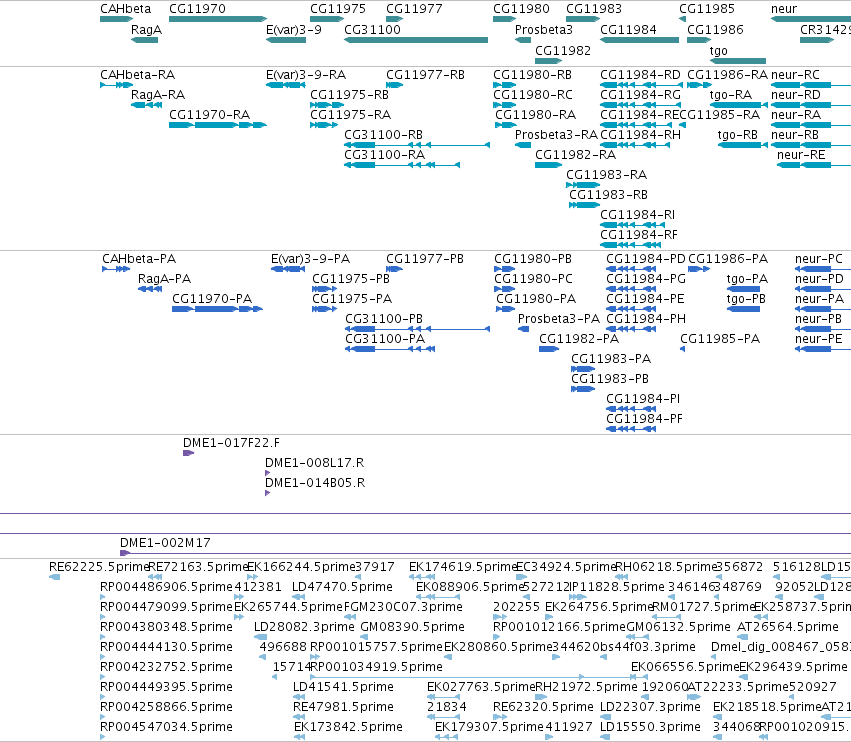Screen dimensions: 851x742
Task: Open the DME1-002M17 BAC feature
Action: click(x=485, y=553)
